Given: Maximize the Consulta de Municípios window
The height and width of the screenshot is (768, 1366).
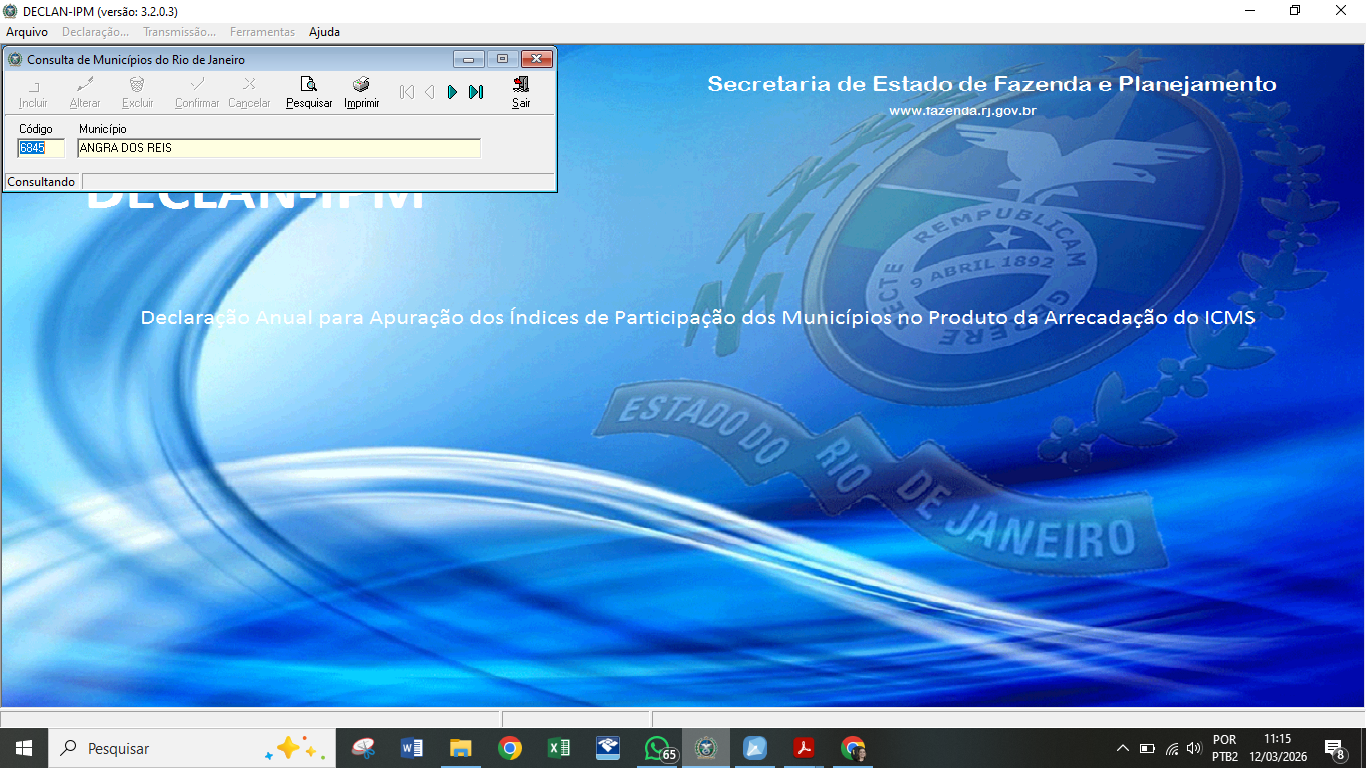Looking at the screenshot, I should click(503, 59).
